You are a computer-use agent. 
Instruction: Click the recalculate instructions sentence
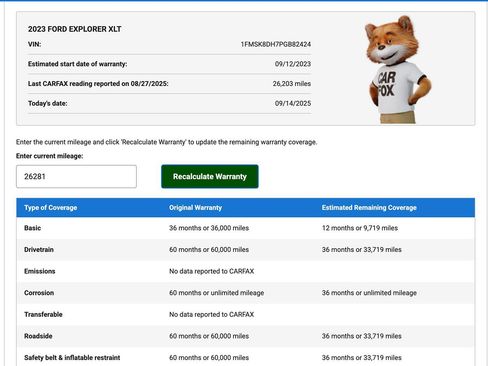click(167, 142)
